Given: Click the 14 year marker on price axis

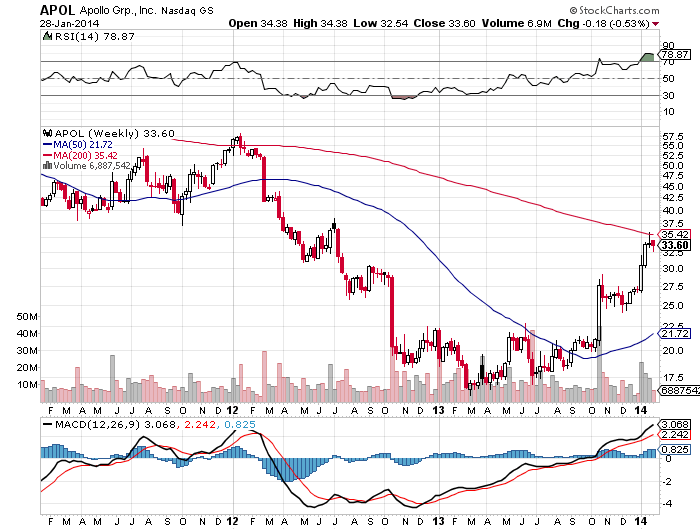Looking at the screenshot, I should (641, 410).
